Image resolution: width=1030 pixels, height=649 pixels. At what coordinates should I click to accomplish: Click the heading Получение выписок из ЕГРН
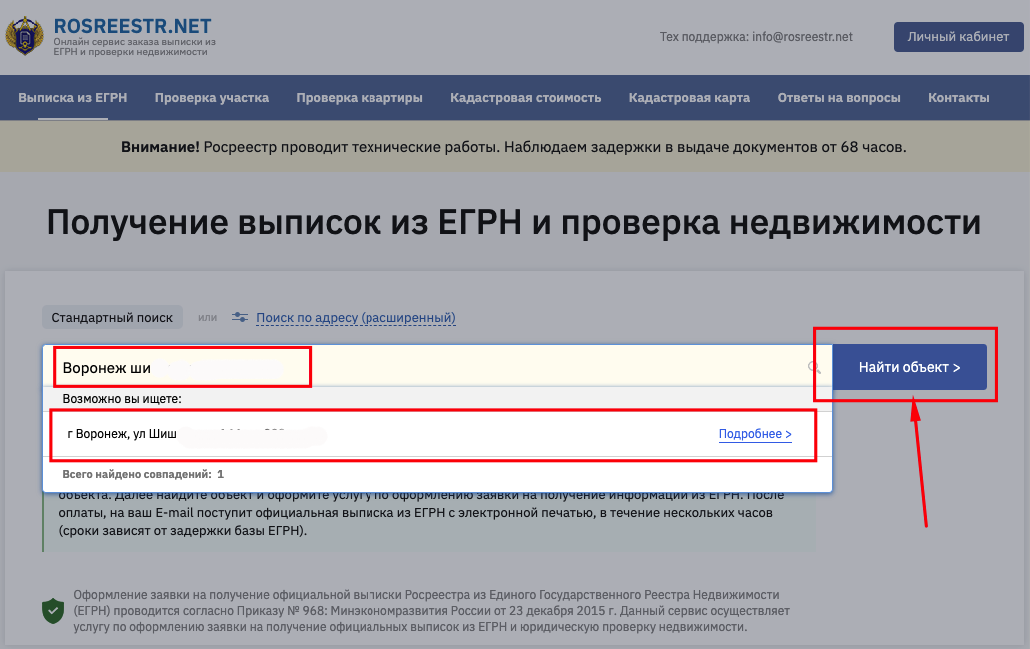click(514, 222)
